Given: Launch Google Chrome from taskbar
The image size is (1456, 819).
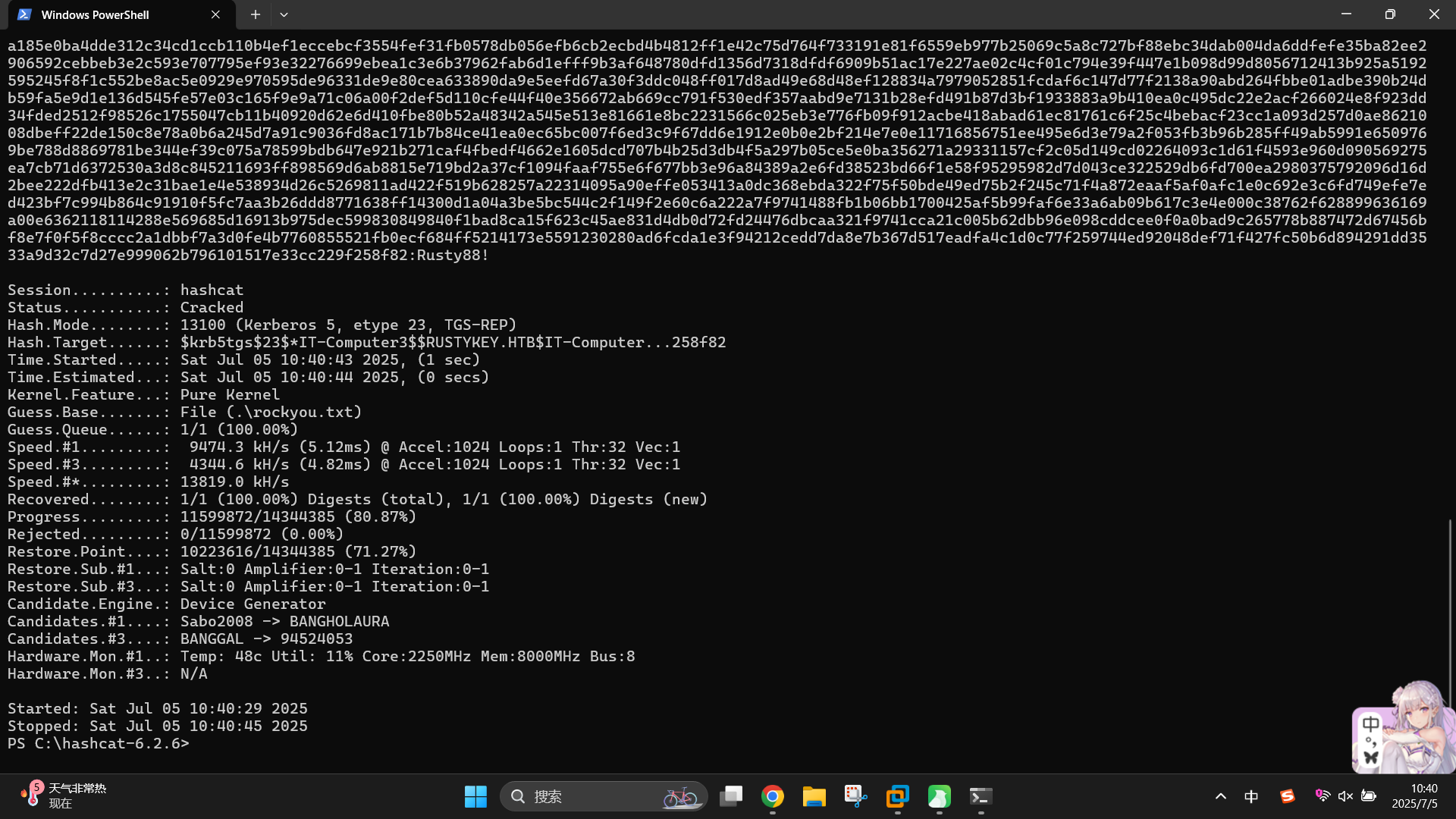Looking at the screenshot, I should pyautogui.click(x=773, y=796).
